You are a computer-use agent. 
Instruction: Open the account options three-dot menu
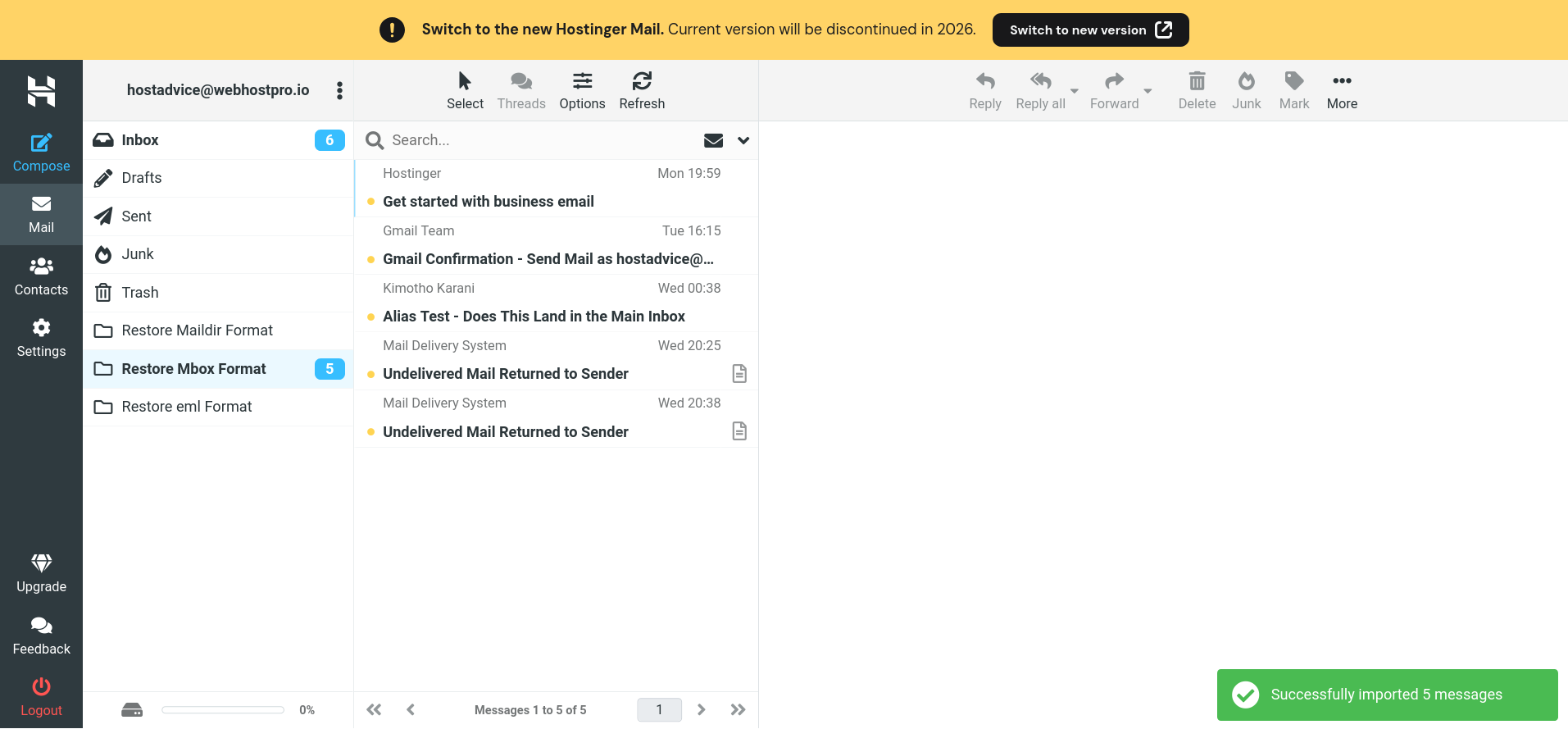point(339,90)
